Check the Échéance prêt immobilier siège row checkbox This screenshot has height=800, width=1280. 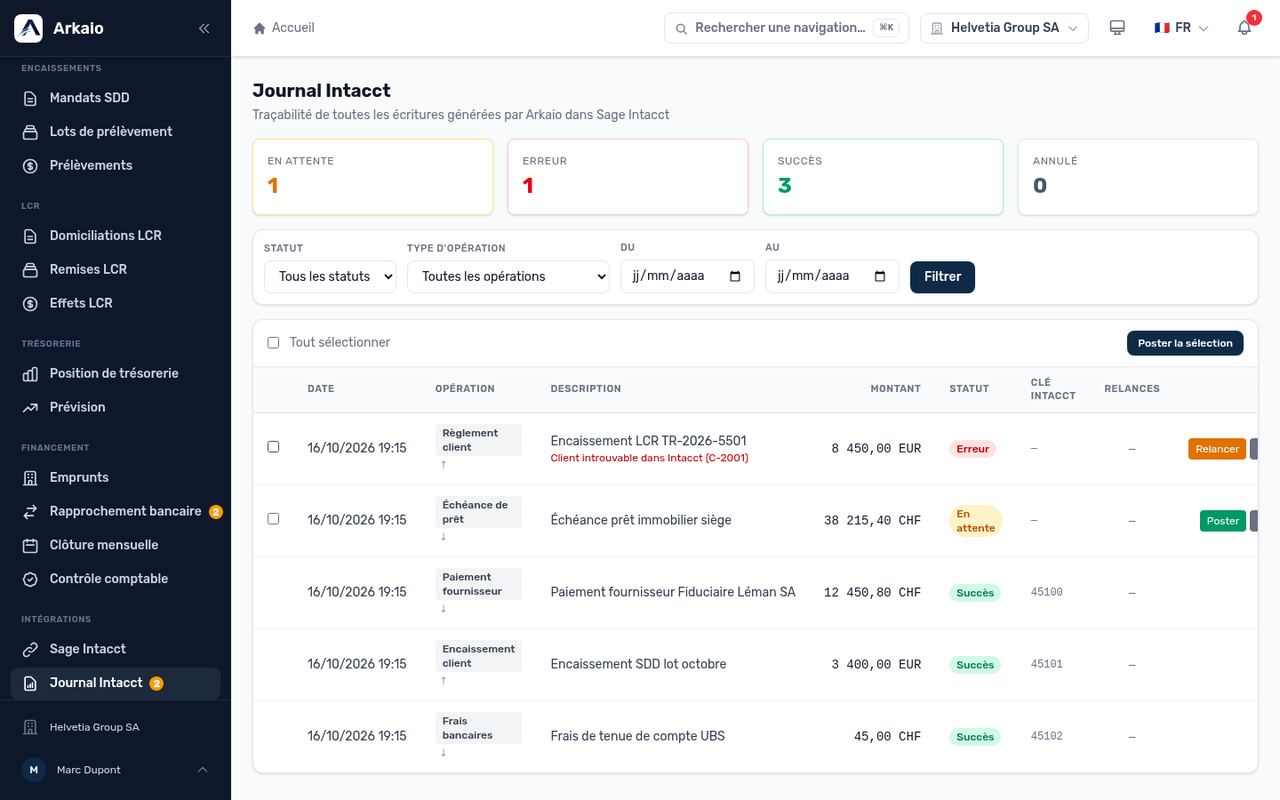[x=273, y=519]
